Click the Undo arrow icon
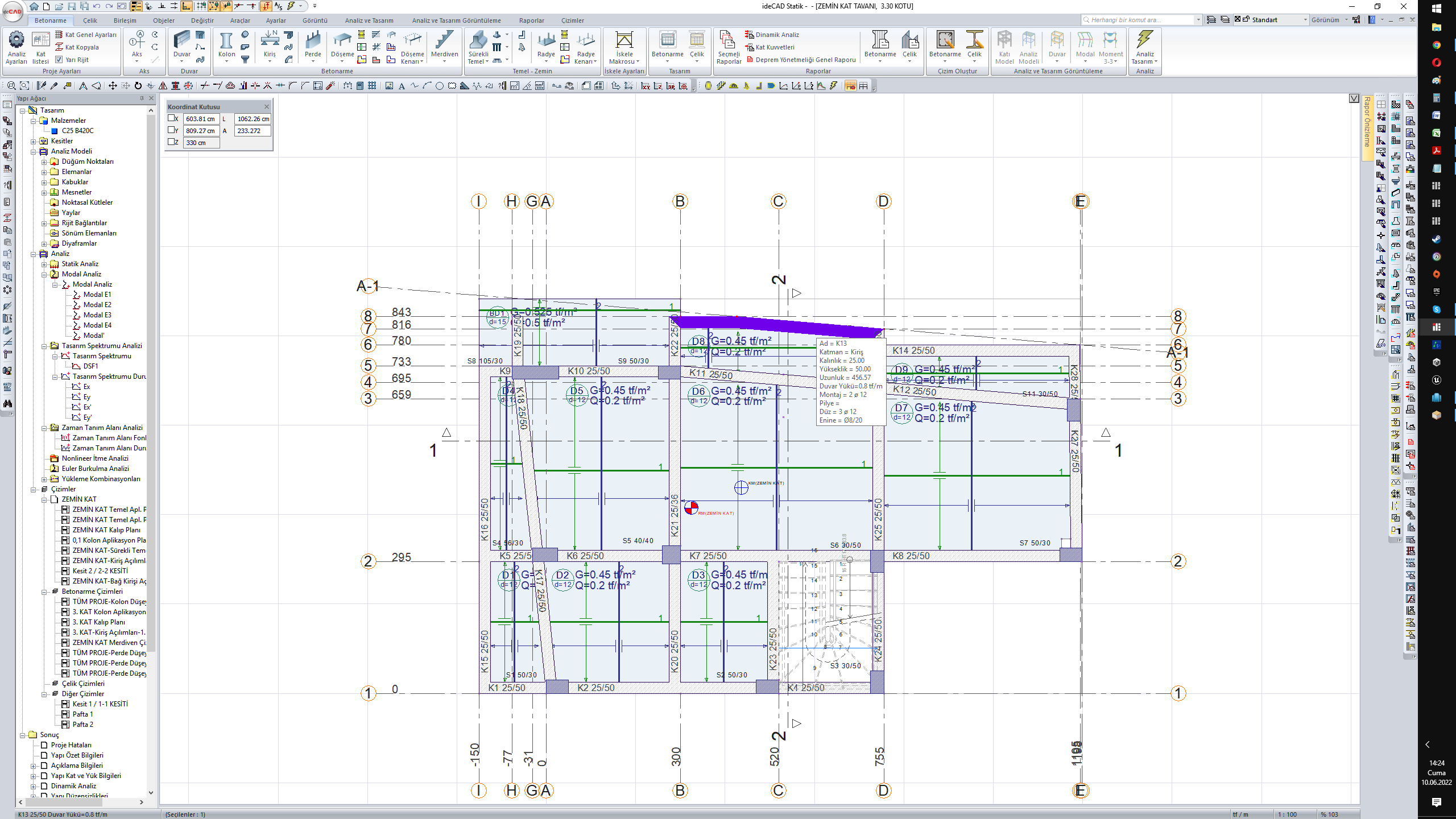Image resolution: width=1456 pixels, height=819 pixels. 97,6
